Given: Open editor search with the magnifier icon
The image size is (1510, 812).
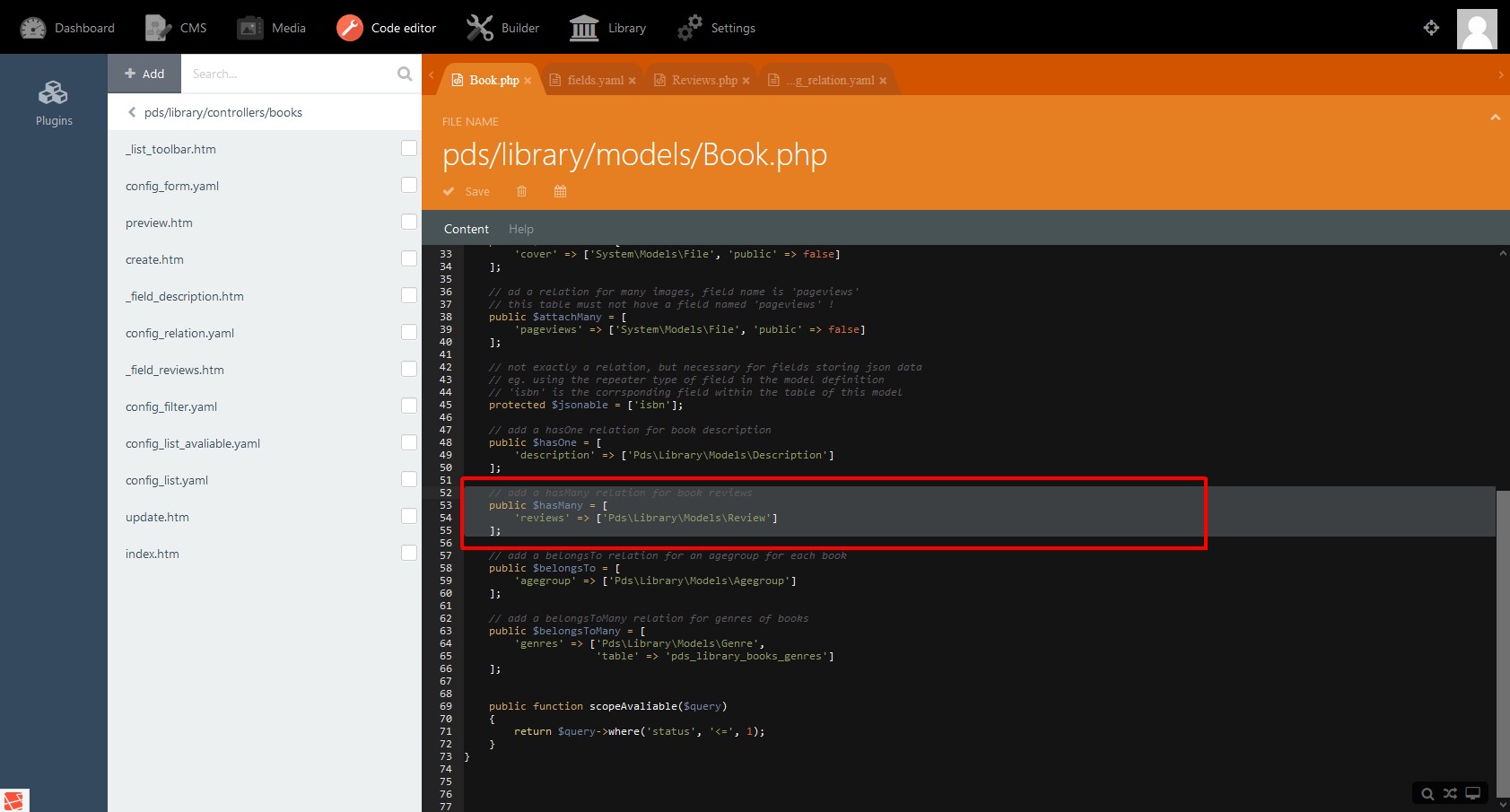Looking at the screenshot, I should tap(1427, 793).
